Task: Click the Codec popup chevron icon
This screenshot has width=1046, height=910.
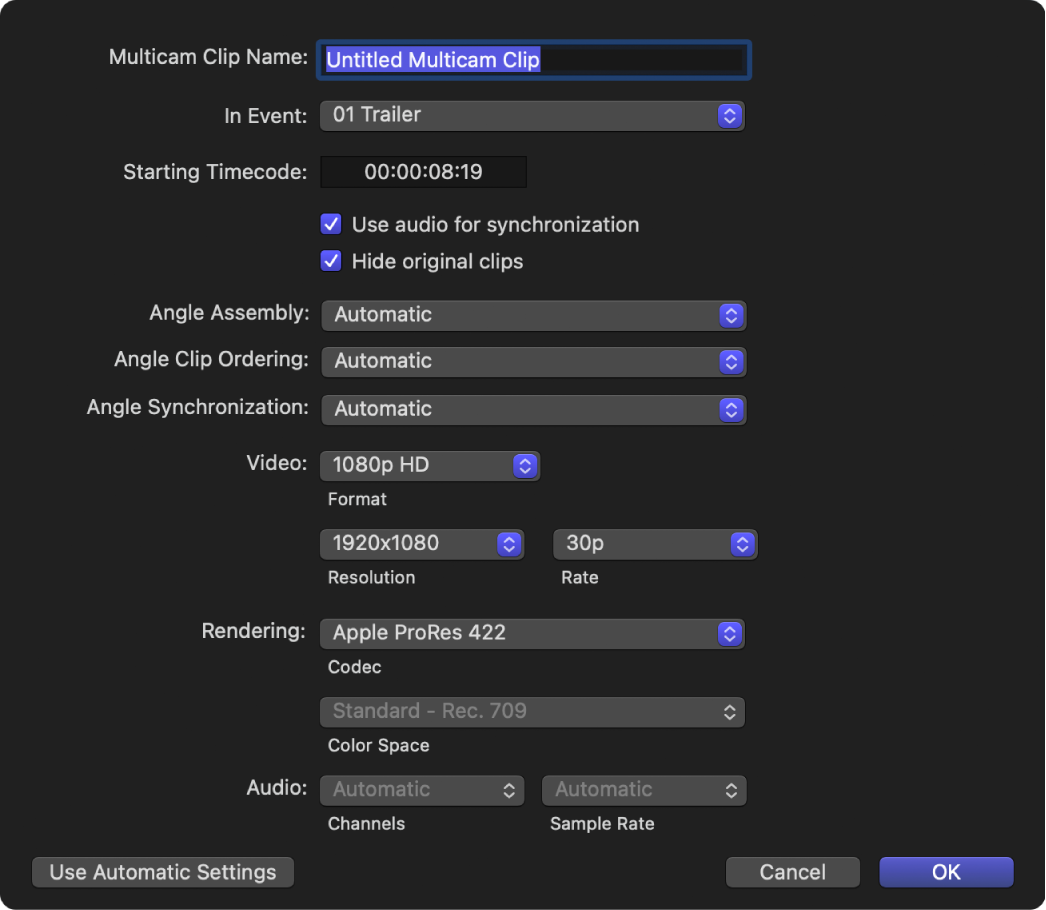Action: point(731,633)
